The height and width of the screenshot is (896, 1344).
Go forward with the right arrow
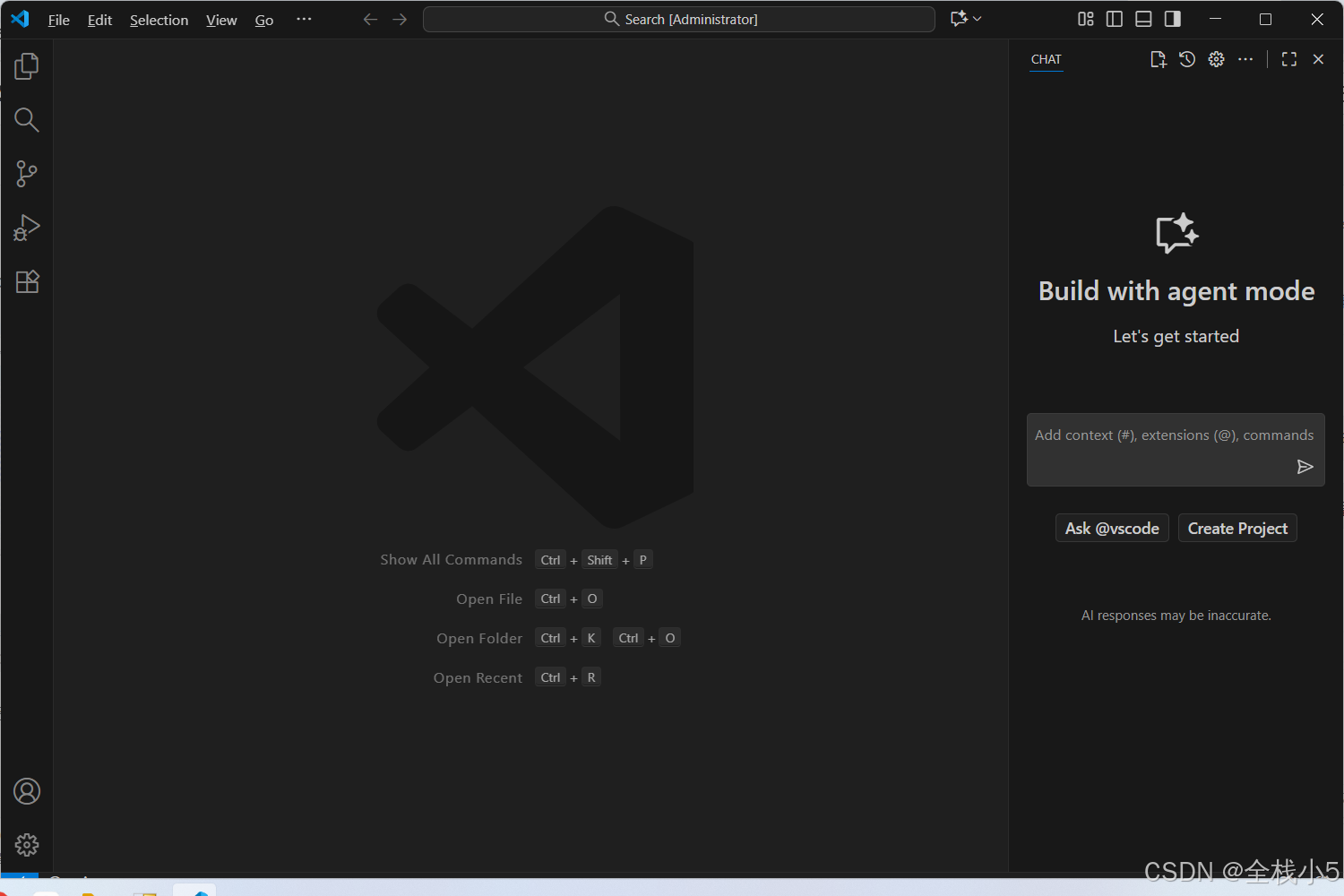(400, 19)
